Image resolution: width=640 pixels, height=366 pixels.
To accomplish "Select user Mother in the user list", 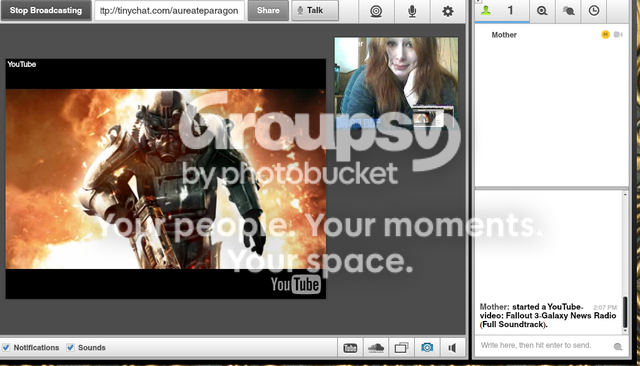I will pyautogui.click(x=504, y=35).
